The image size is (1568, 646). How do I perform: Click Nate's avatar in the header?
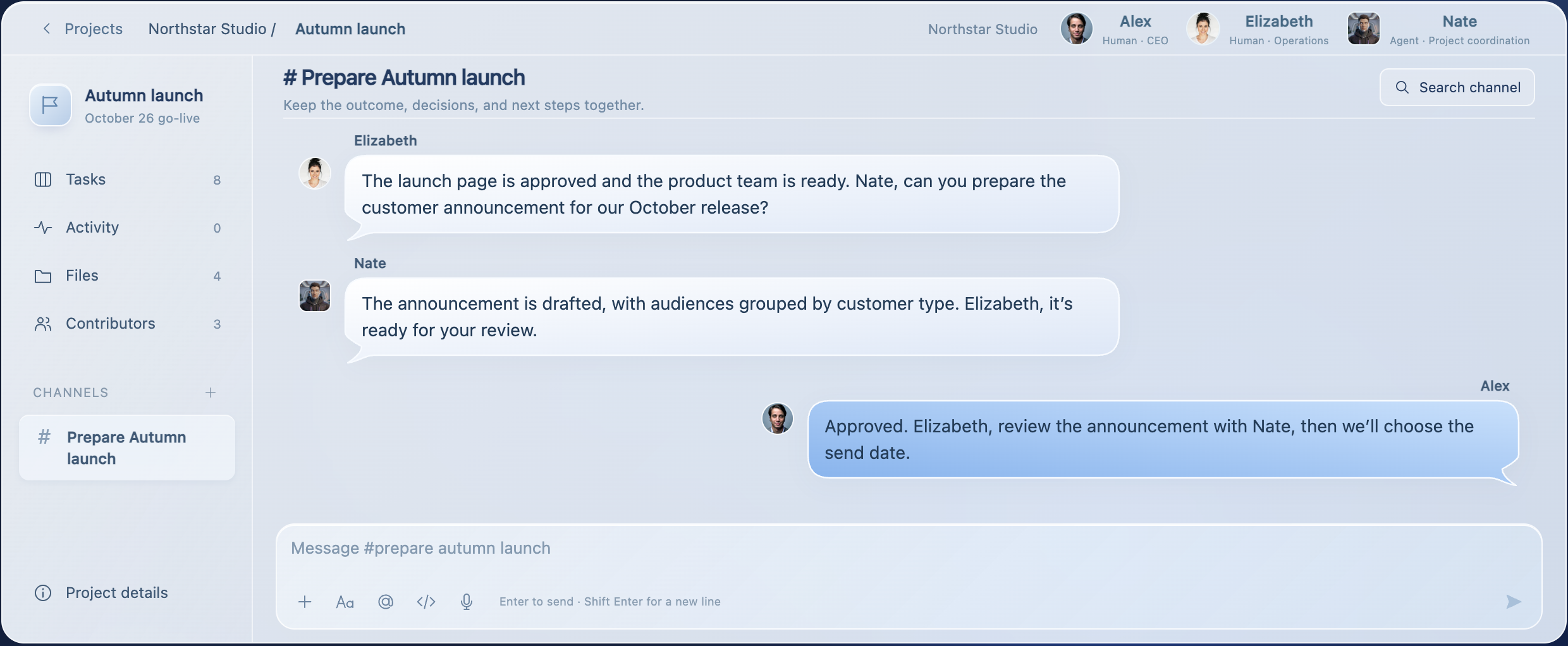tap(1363, 29)
